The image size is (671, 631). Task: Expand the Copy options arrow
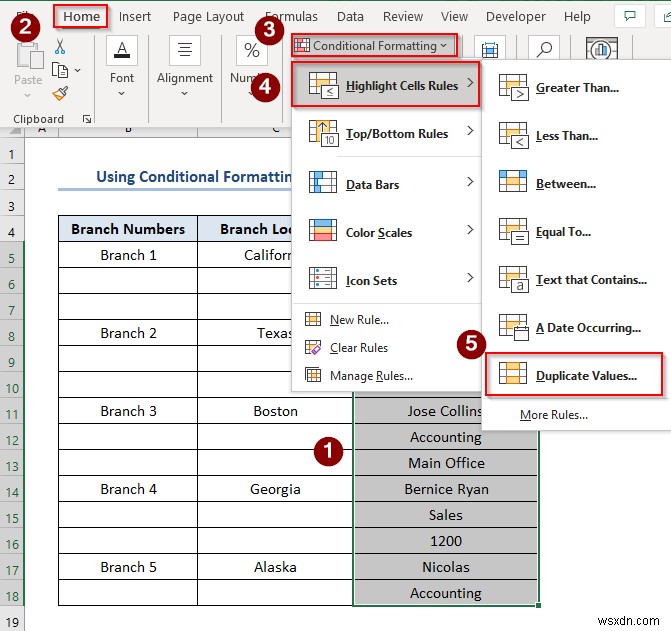click(x=77, y=70)
